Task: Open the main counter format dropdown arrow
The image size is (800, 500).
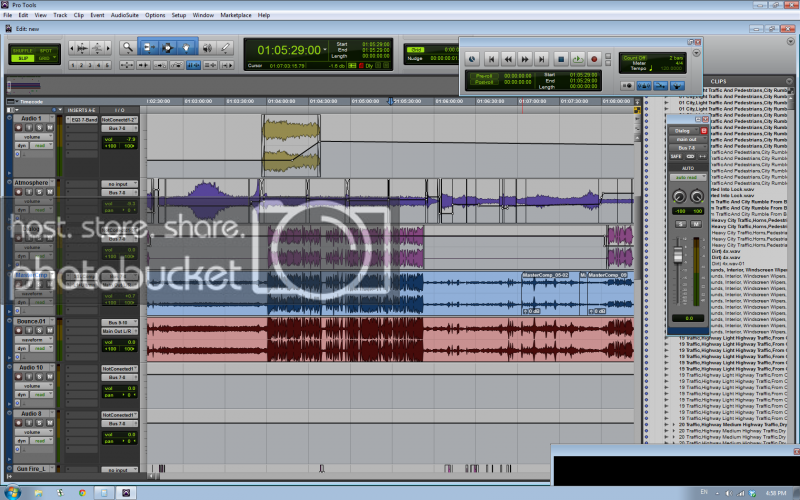Action: tap(325, 49)
